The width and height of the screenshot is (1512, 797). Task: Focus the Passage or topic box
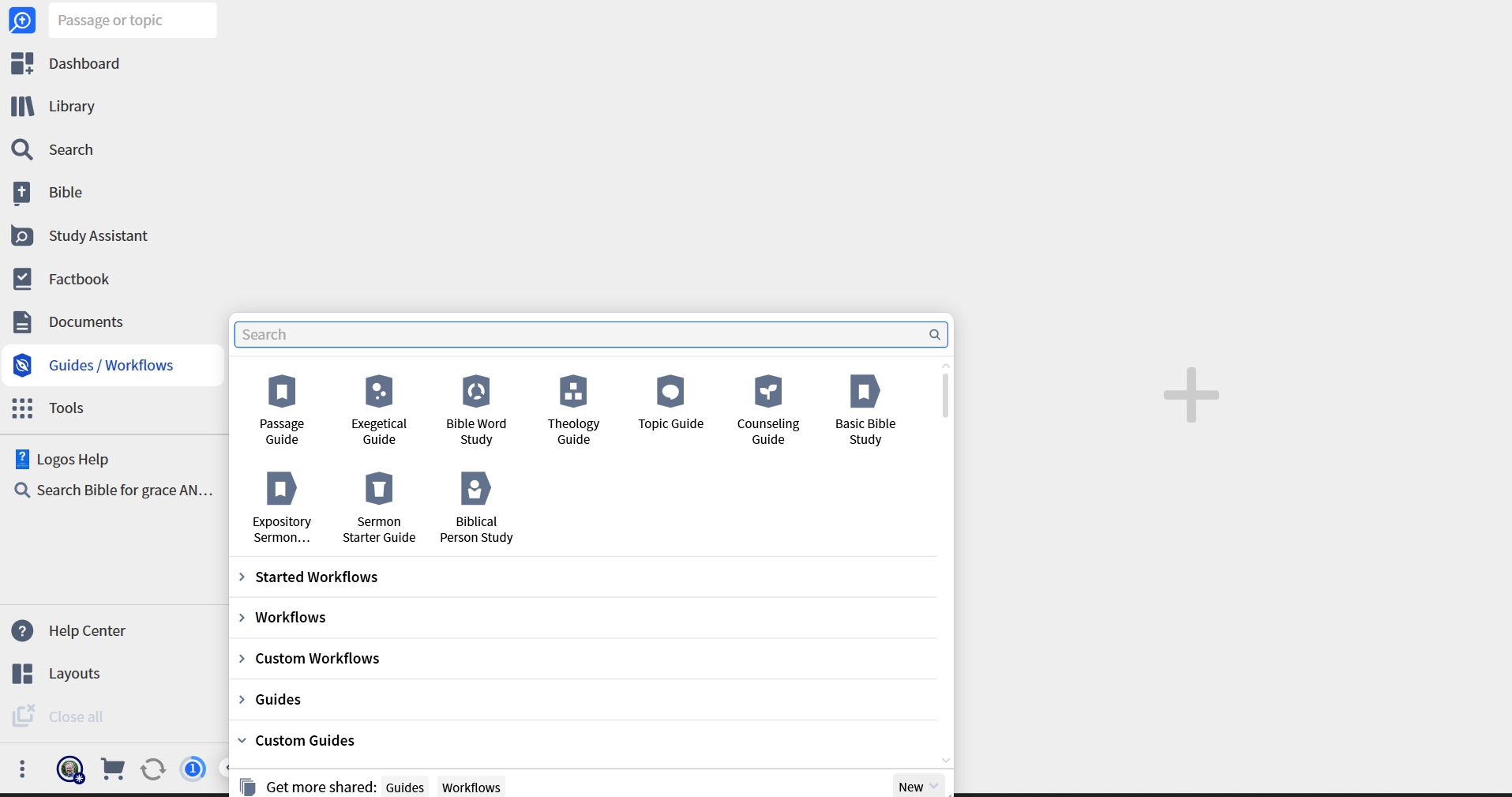tap(133, 20)
